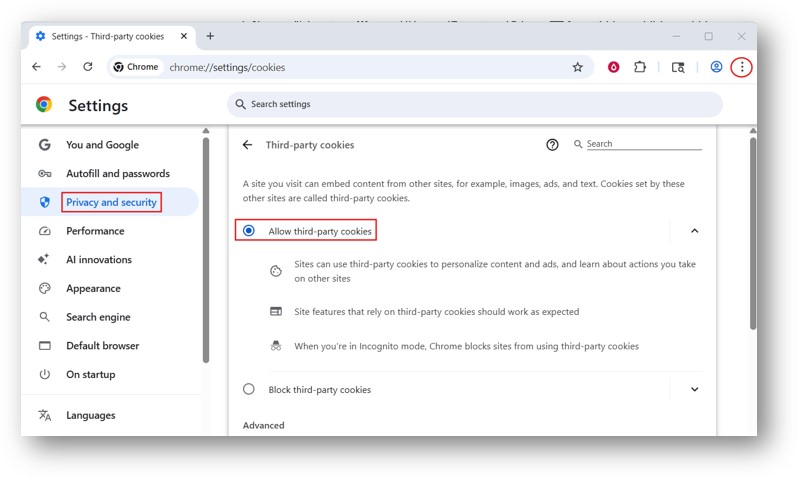This screenshot has height=478, width=799.
Task: Open the red extension icon in toolbar
Action: [614, 67]
